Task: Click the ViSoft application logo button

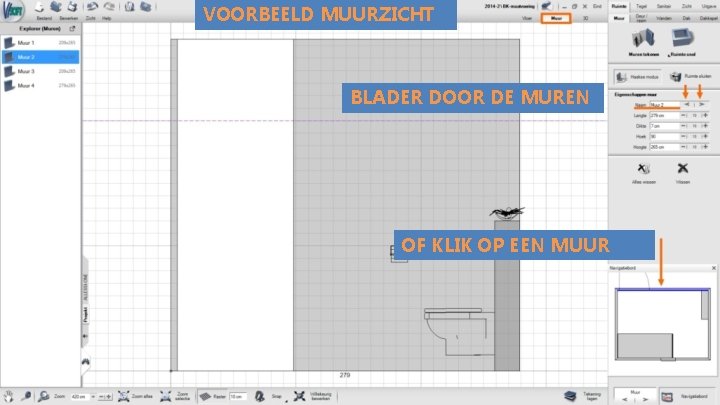Action: click(12, 11)
